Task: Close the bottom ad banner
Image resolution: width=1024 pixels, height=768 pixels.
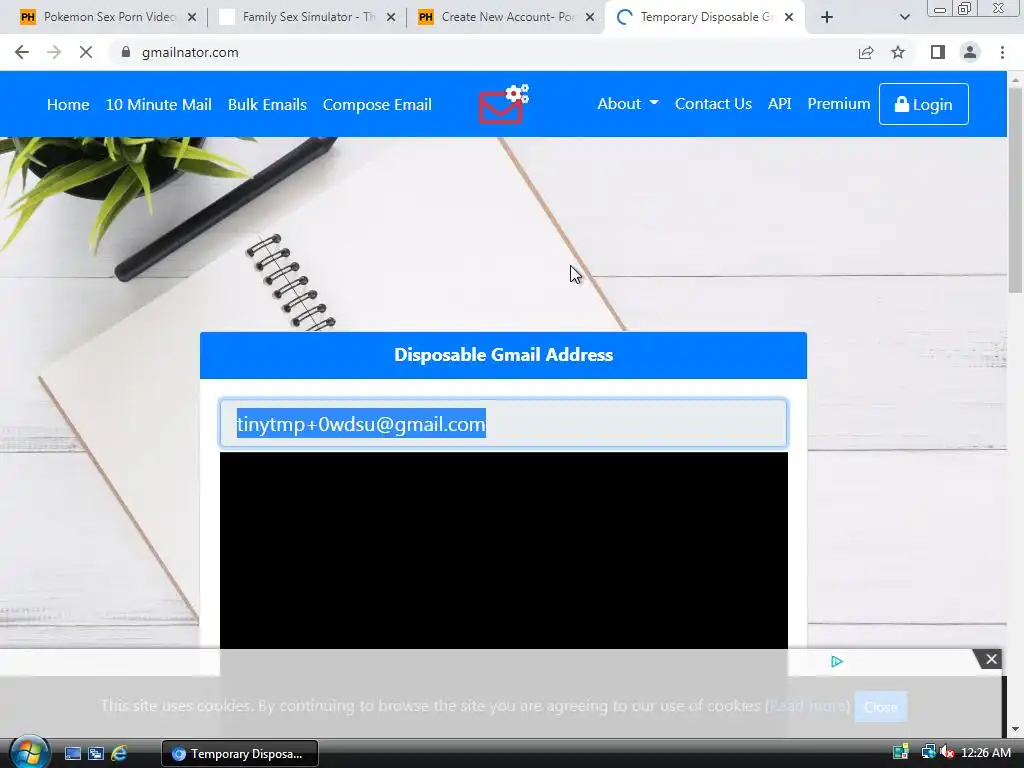Action: click(991, 659)
